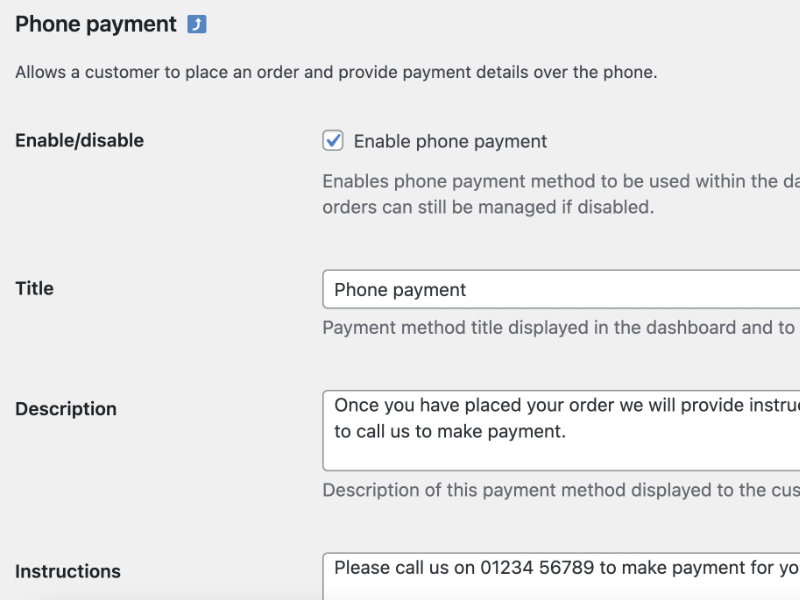Click the Enable/disable section label
Image resolution: width=800 pixels, height=600 pixels.
[x=78, y=140]
